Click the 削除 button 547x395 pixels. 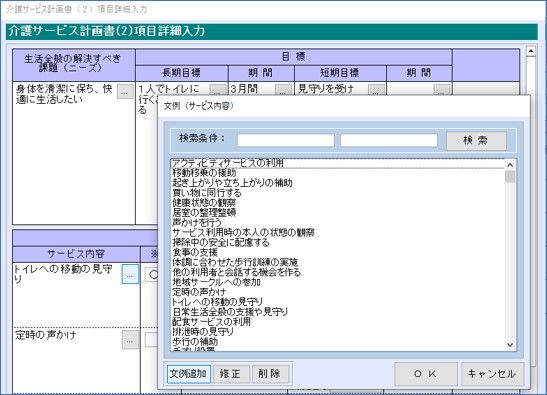click(270, 374)
